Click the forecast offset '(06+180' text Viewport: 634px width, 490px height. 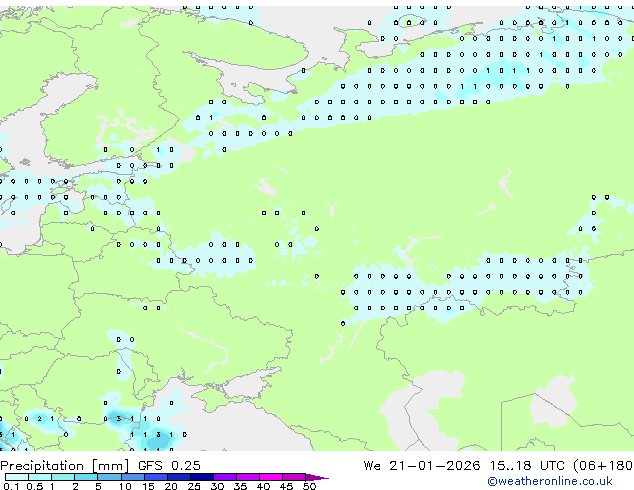pos(603,465)
